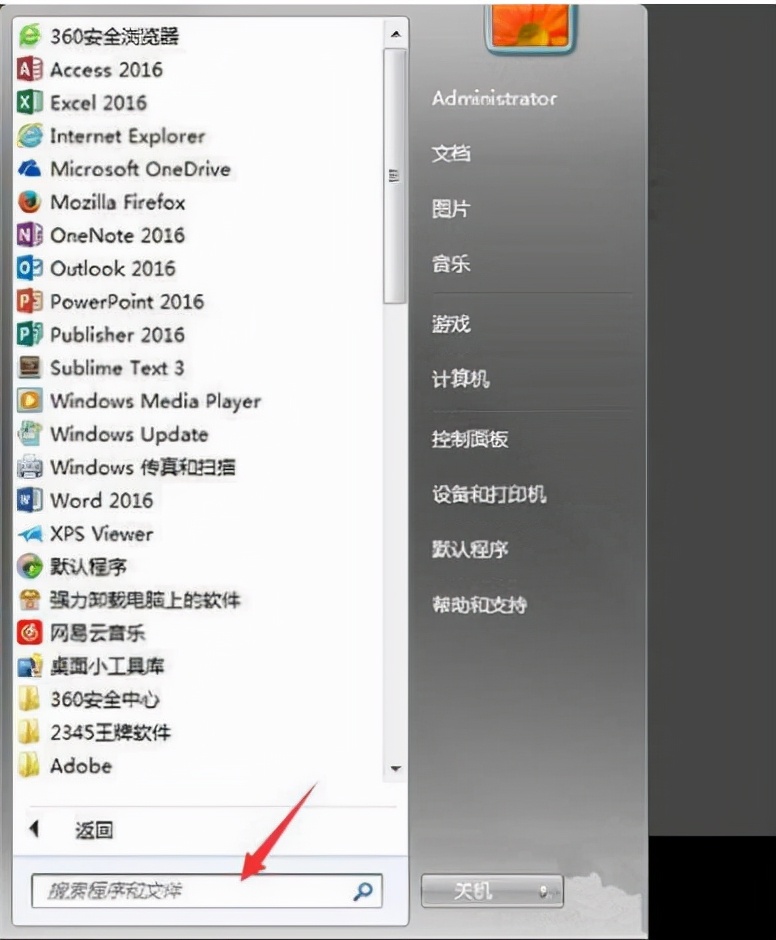Open 帮助和支持
Image resolution: width=776 pixels, height=940 pixels.
[480, 604]
